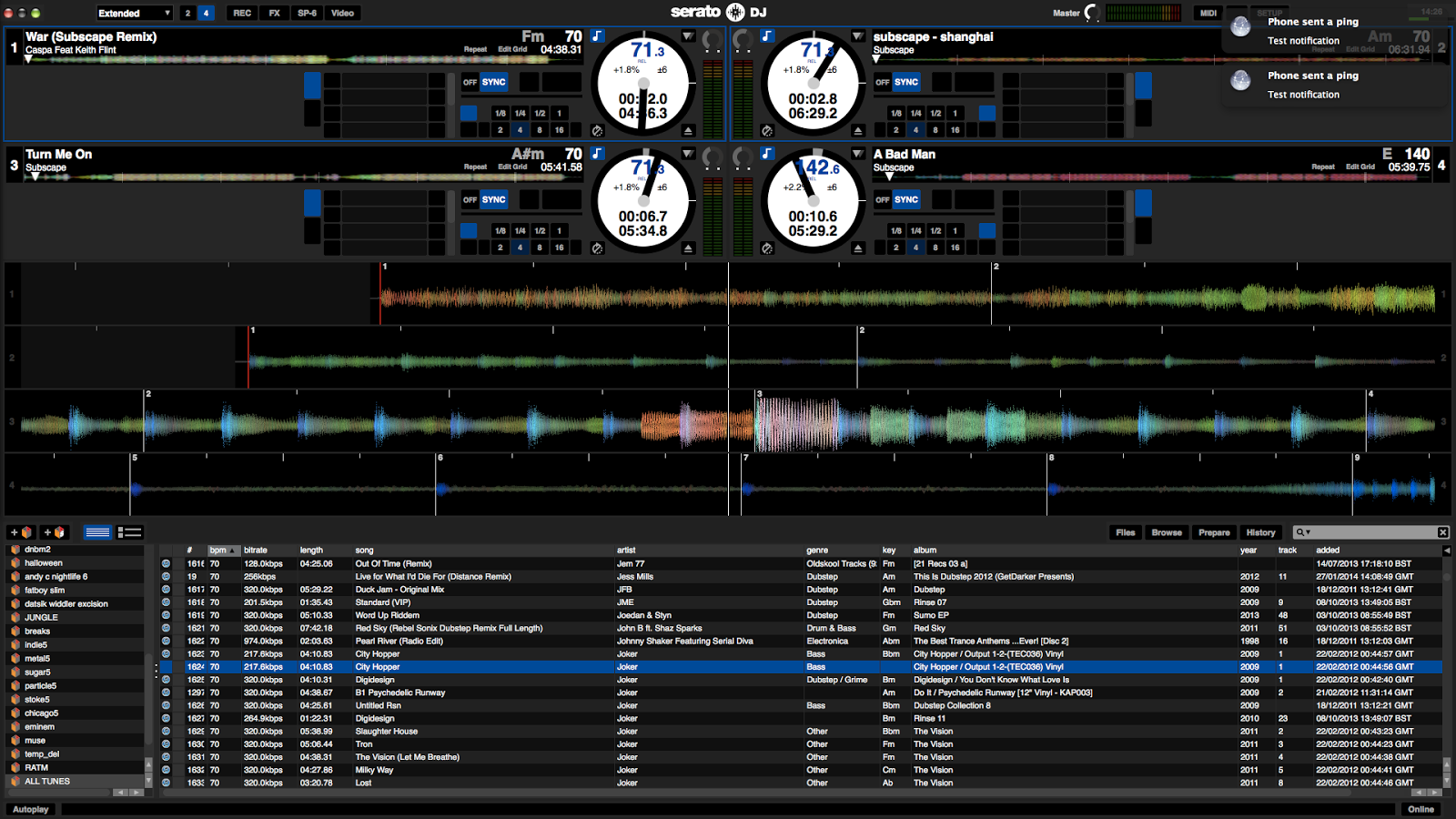Add a new crate with plus crate icon
This screenshot has width=1456, height=819.
tap(22, 532)
